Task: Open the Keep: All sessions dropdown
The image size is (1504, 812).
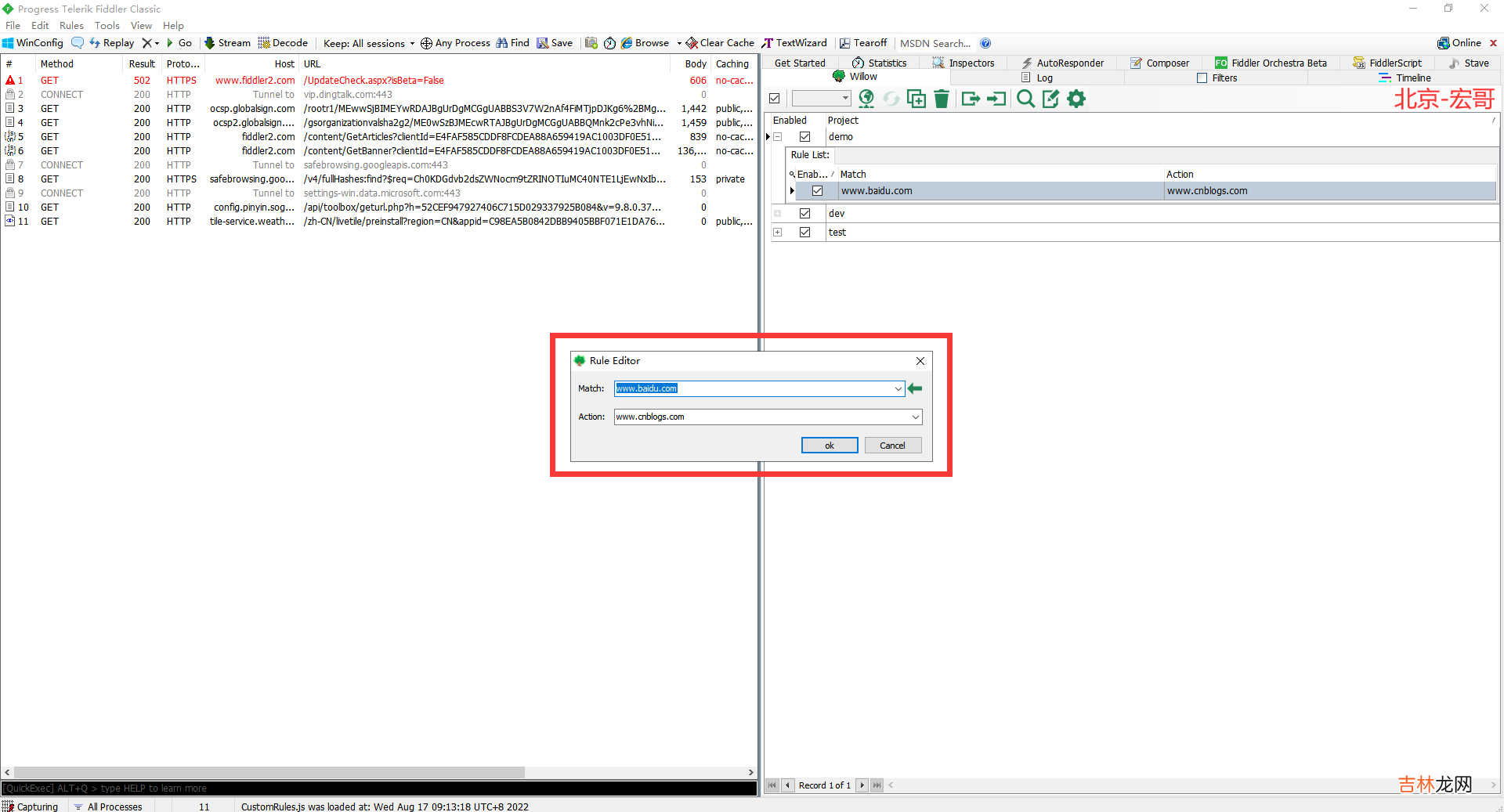Action: [x=369, y=43]
